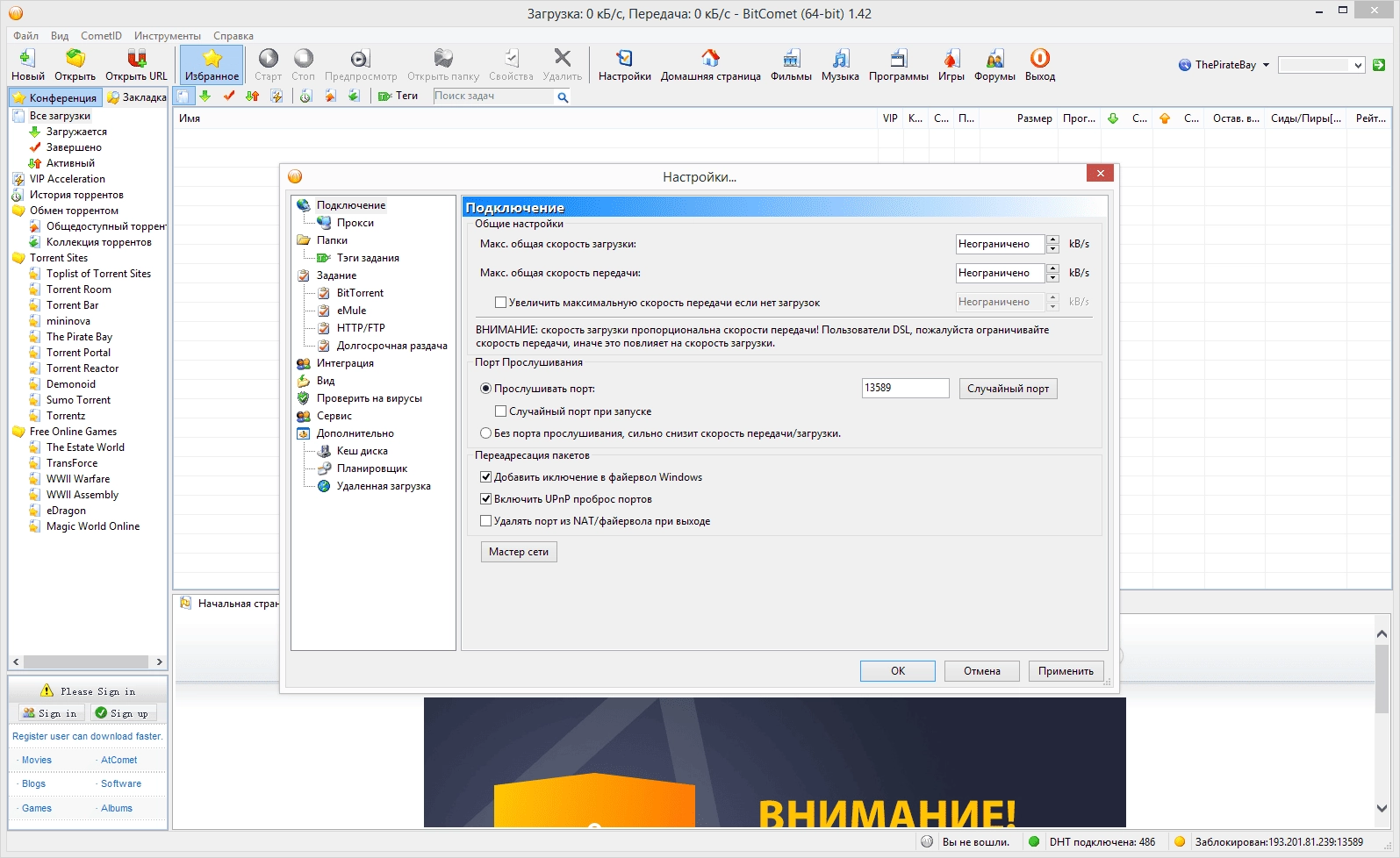1400x858 pixels.
Task: Enable Увеличить максимальную скорость передачи checkbox
Action: point(500,303)
